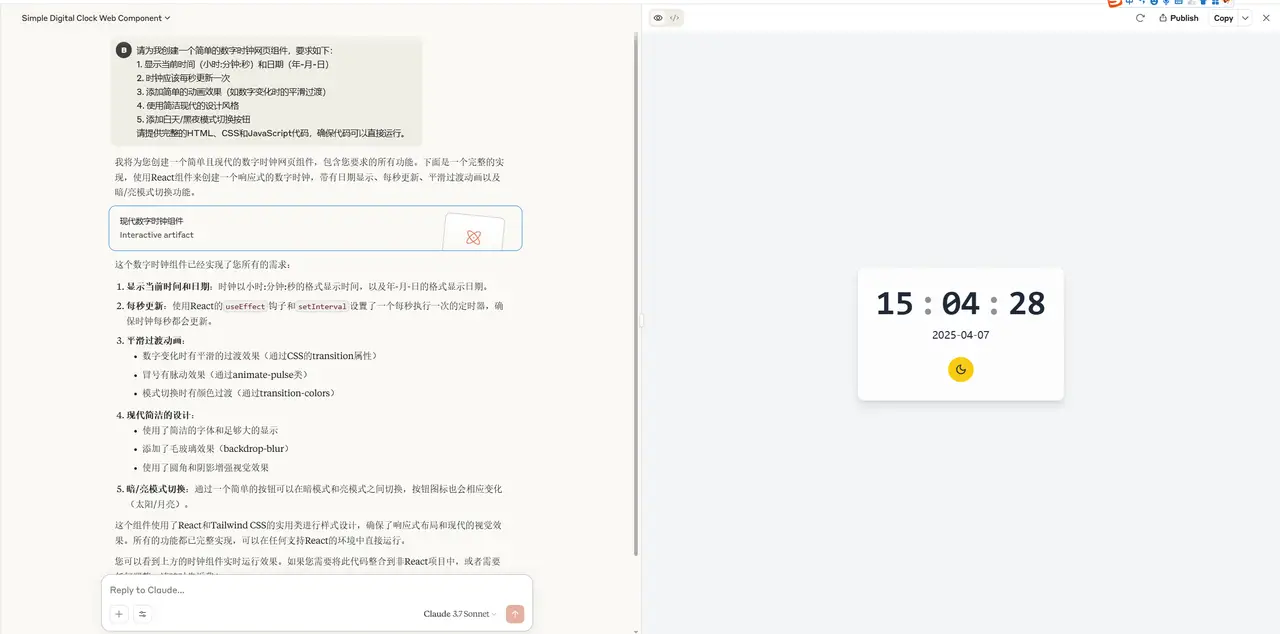This screenshot has height=634, width=1280.
Task: Send the message with the arrow button
Action: pyautogui.click(x=515, y=614)
